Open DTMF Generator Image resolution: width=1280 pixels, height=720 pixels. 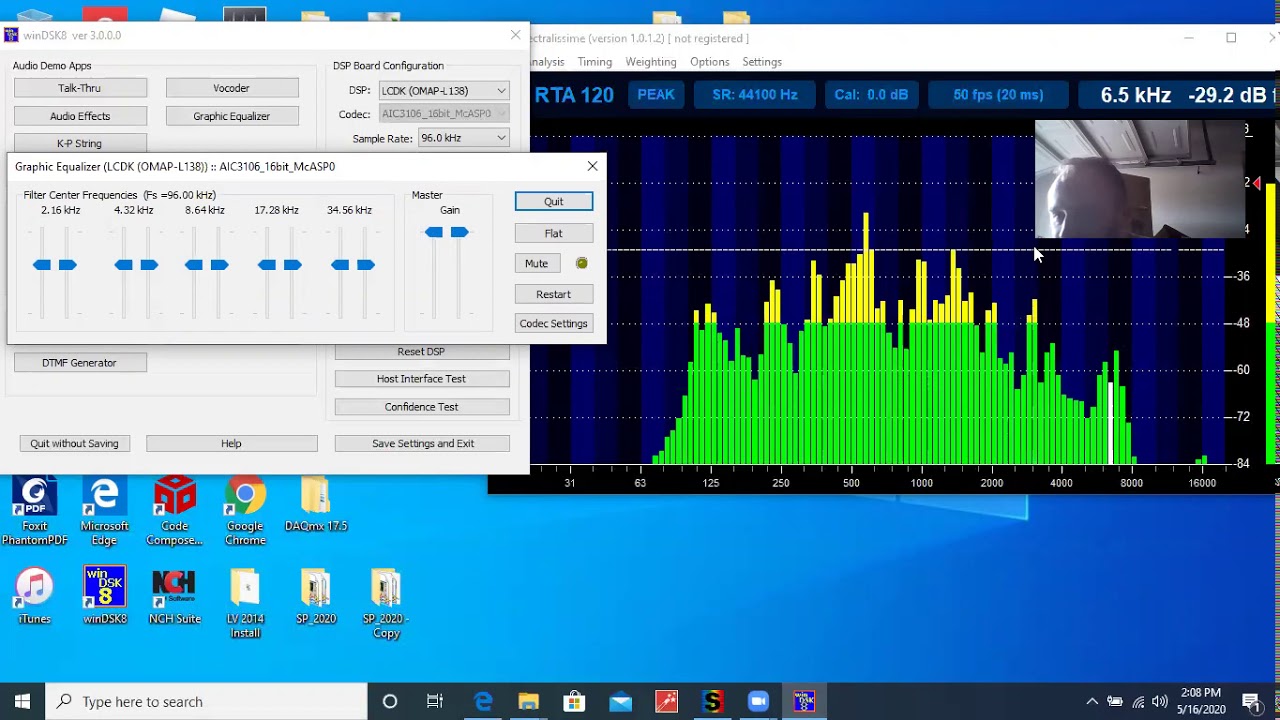(80, 363)
